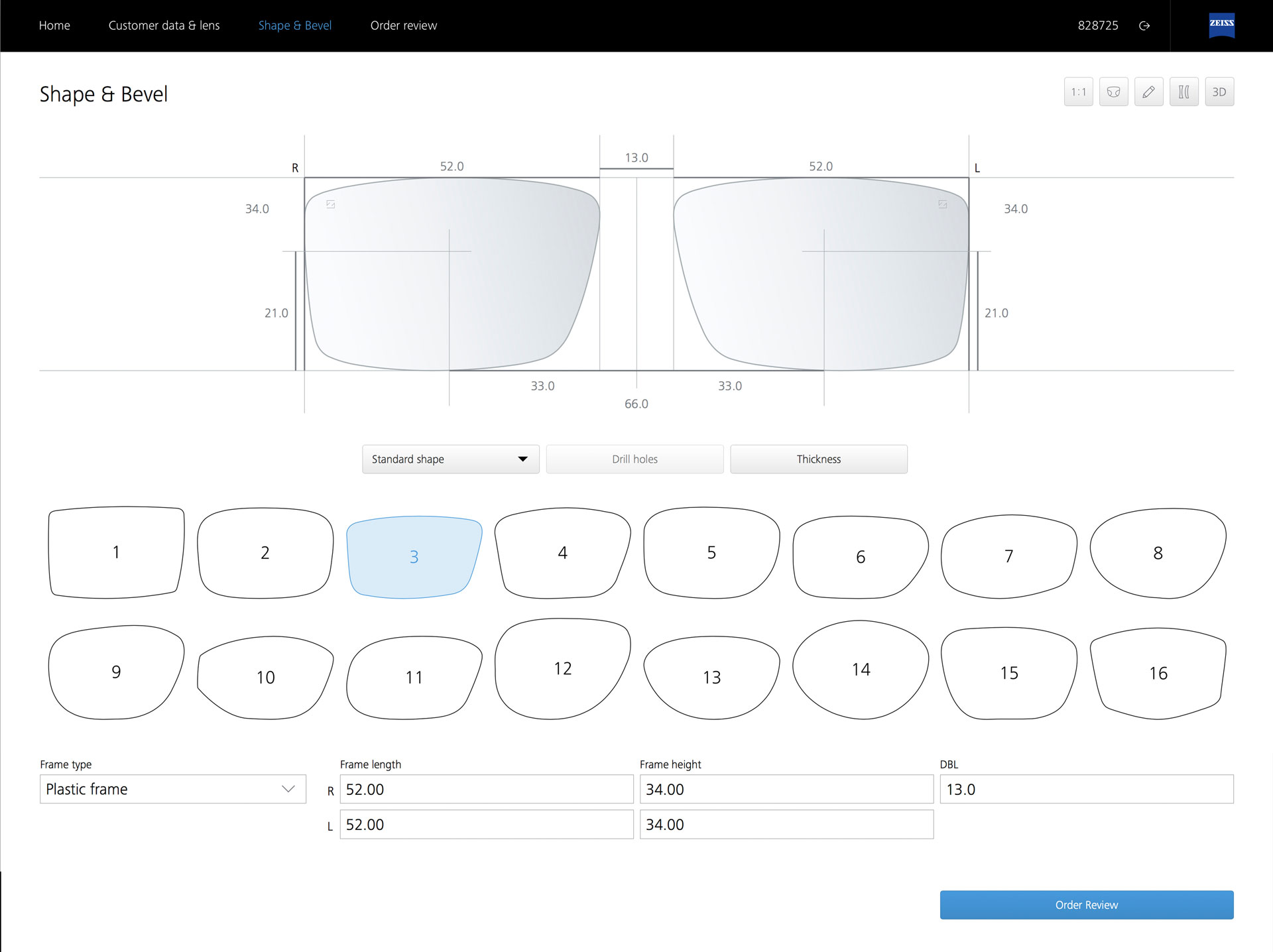The width and height of the screenshot is (1273, 952).
Task: Click the blue Order Review button
Action: 1087,905
